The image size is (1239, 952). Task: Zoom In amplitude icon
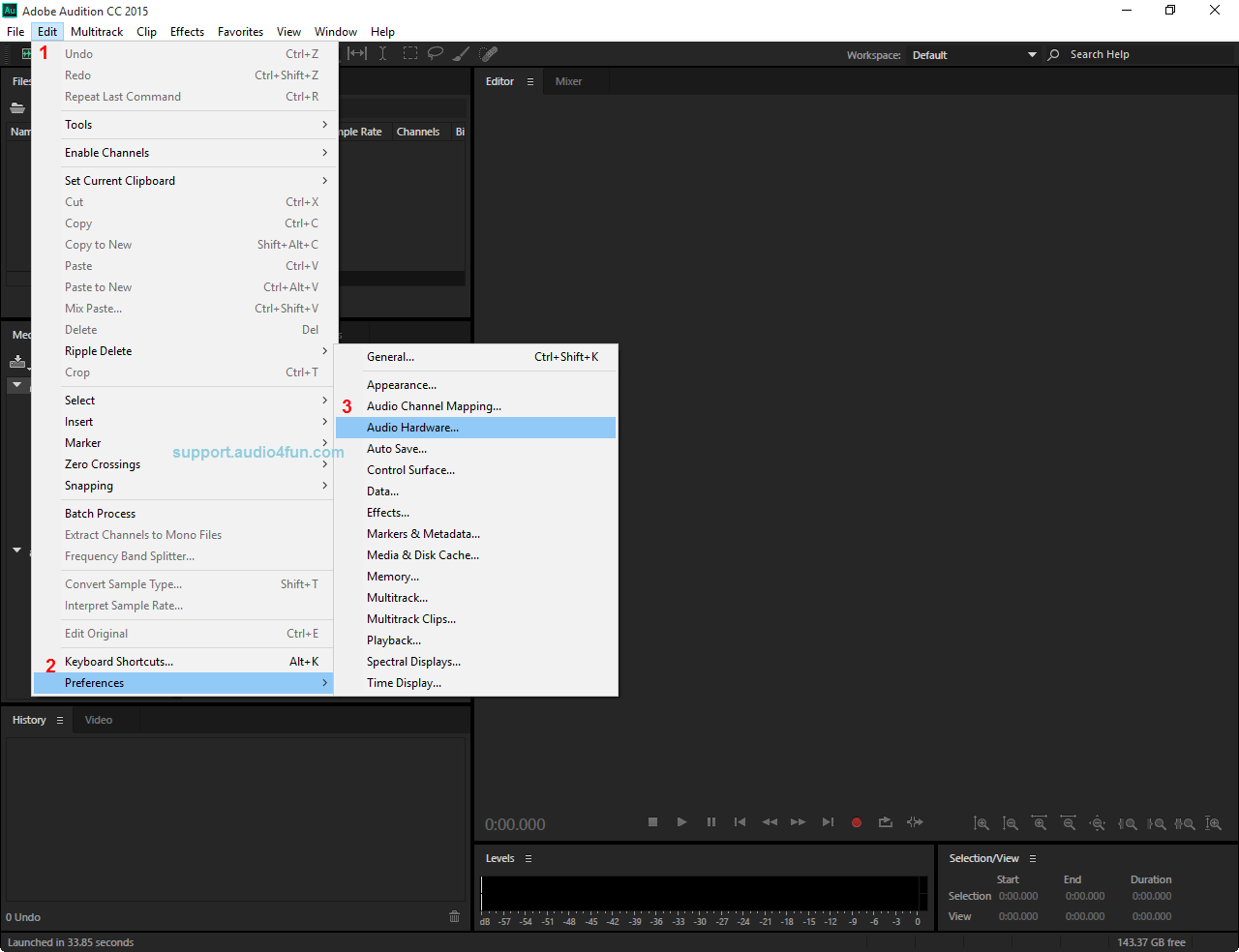click(x=982, y=823)
